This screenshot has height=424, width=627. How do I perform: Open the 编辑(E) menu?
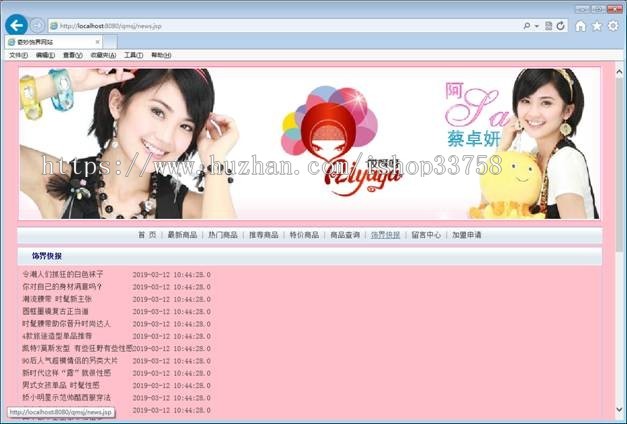(45, 55)
